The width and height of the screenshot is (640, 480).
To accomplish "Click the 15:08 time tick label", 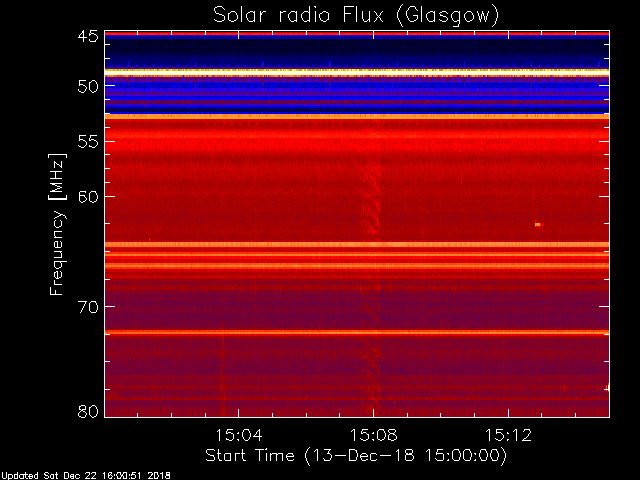I will click(x=373, y=435).
